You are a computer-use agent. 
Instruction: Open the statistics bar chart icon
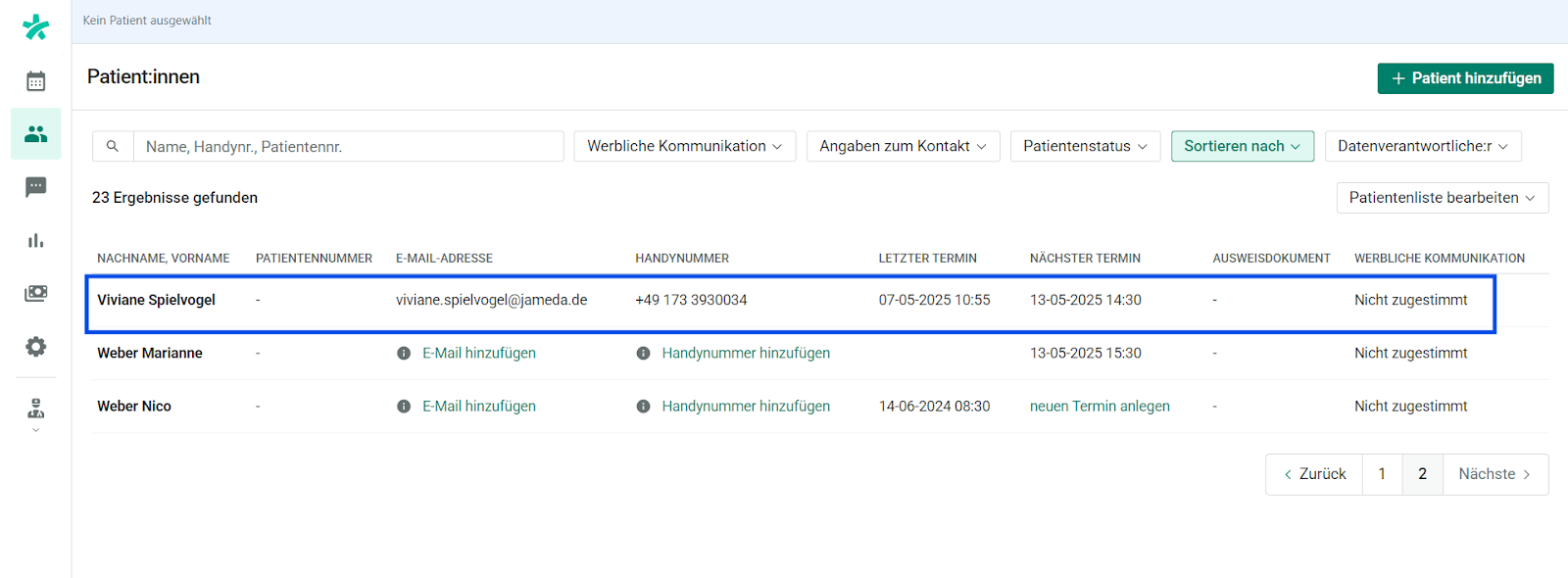tap(36, 240)
